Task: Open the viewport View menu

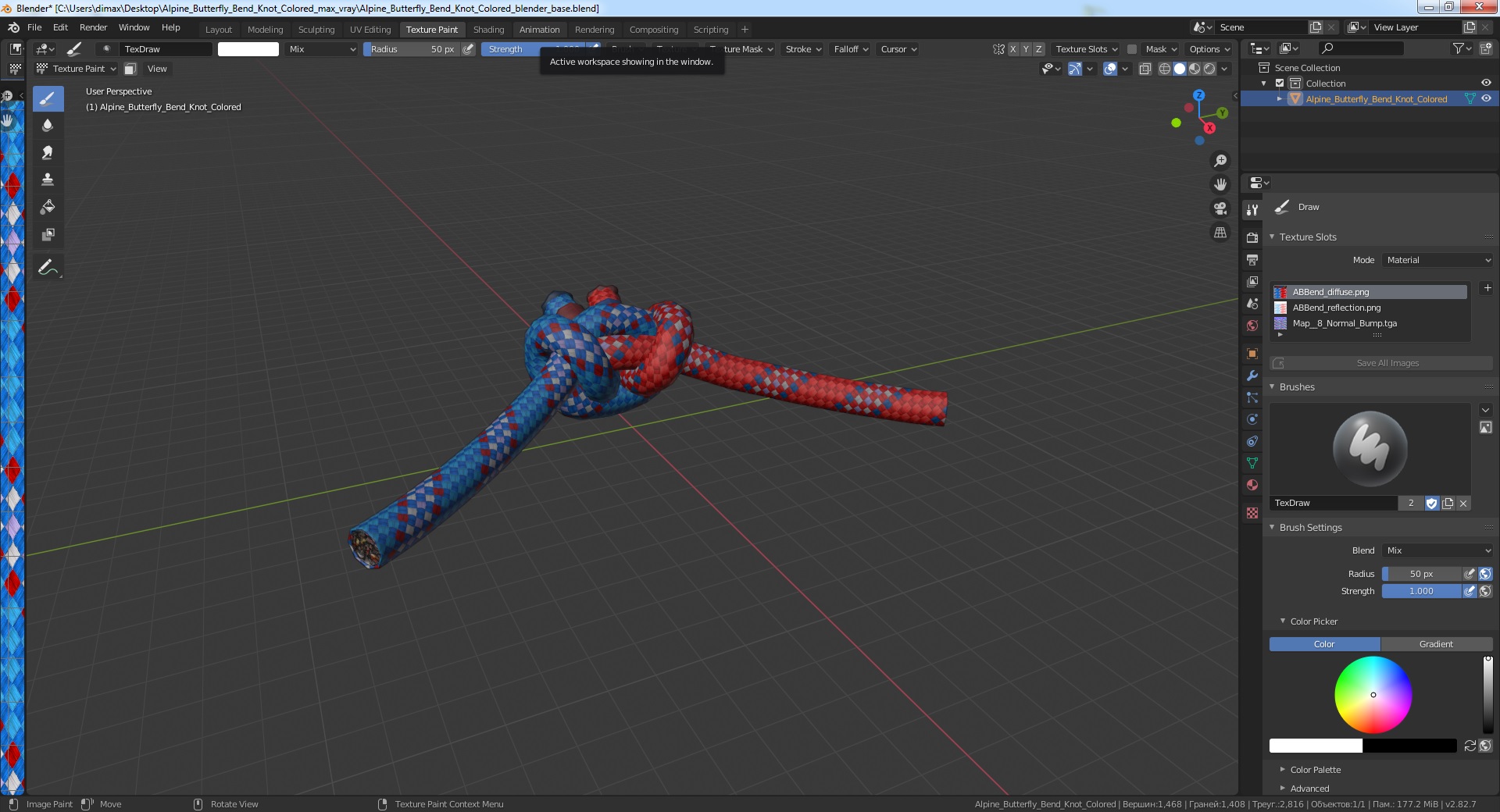Action: pyautogui.click(x=157, y=69)
